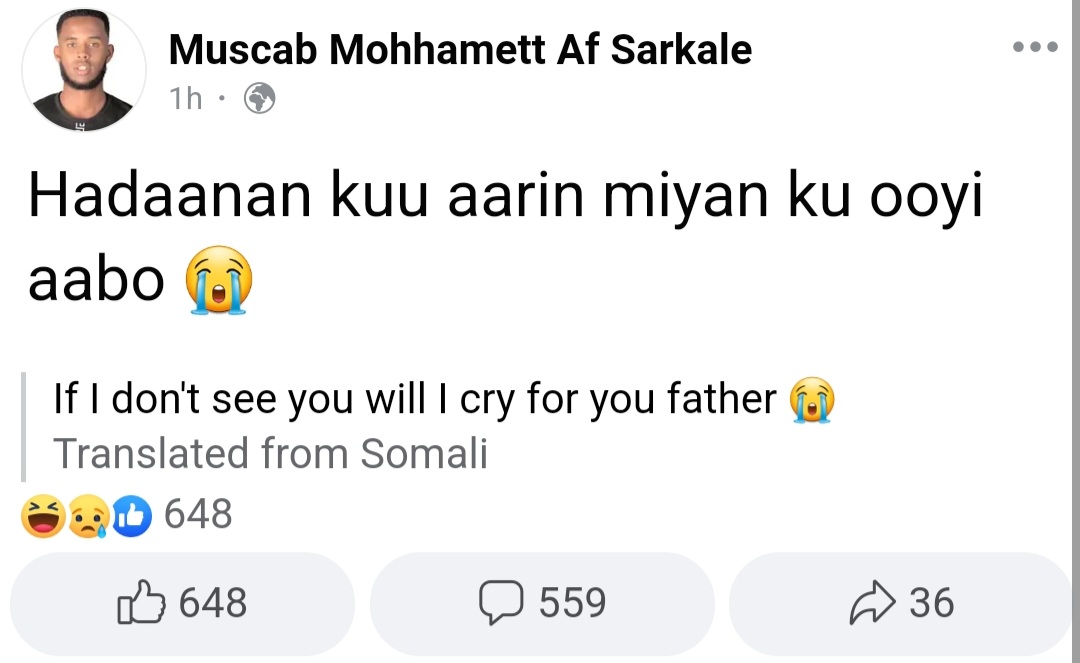Click the 1h post timestamp
The width and height of the screenshot is (1080, 663).
coord(186,98)
